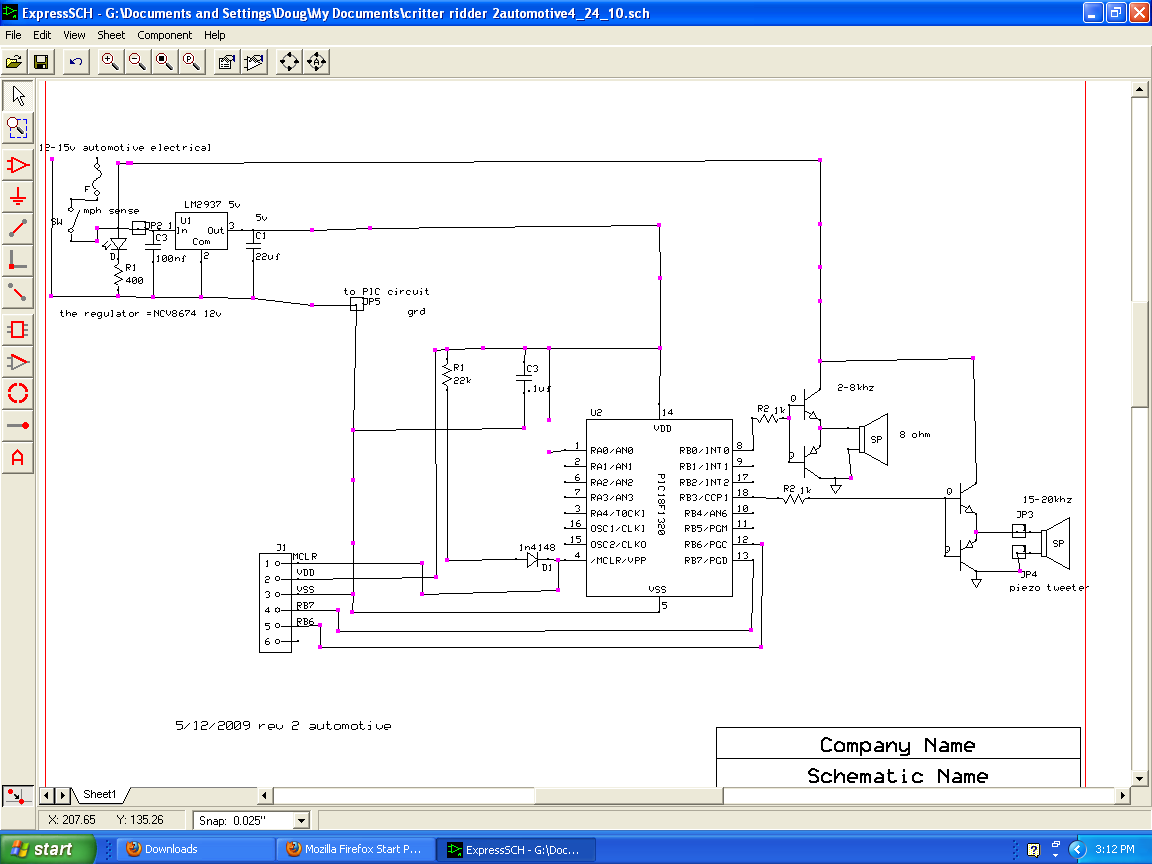Select the LM2937 regulator component U1
1152x864 pixels.
coord(201,231)
